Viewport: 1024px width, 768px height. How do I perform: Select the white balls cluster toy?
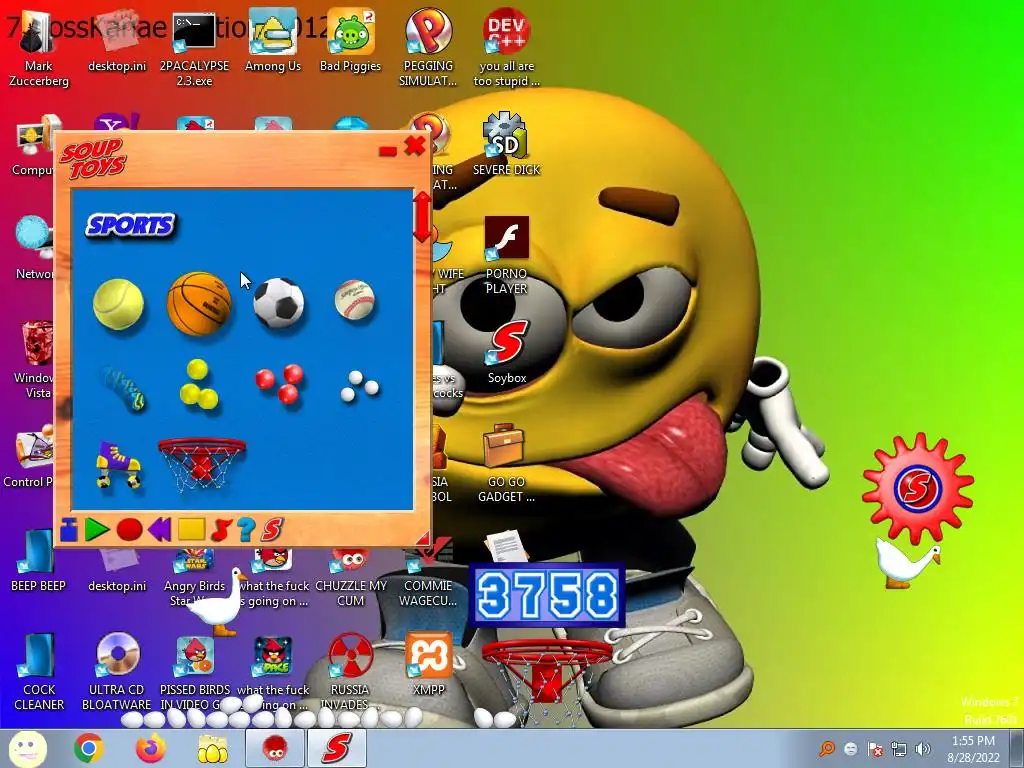coord(359,386)
